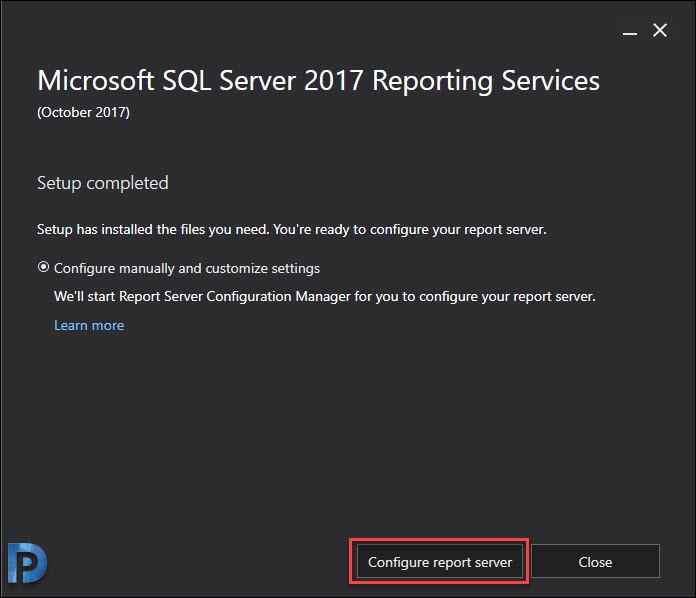Minimize the SQL Reporting Services setup window

click(629, 33)
